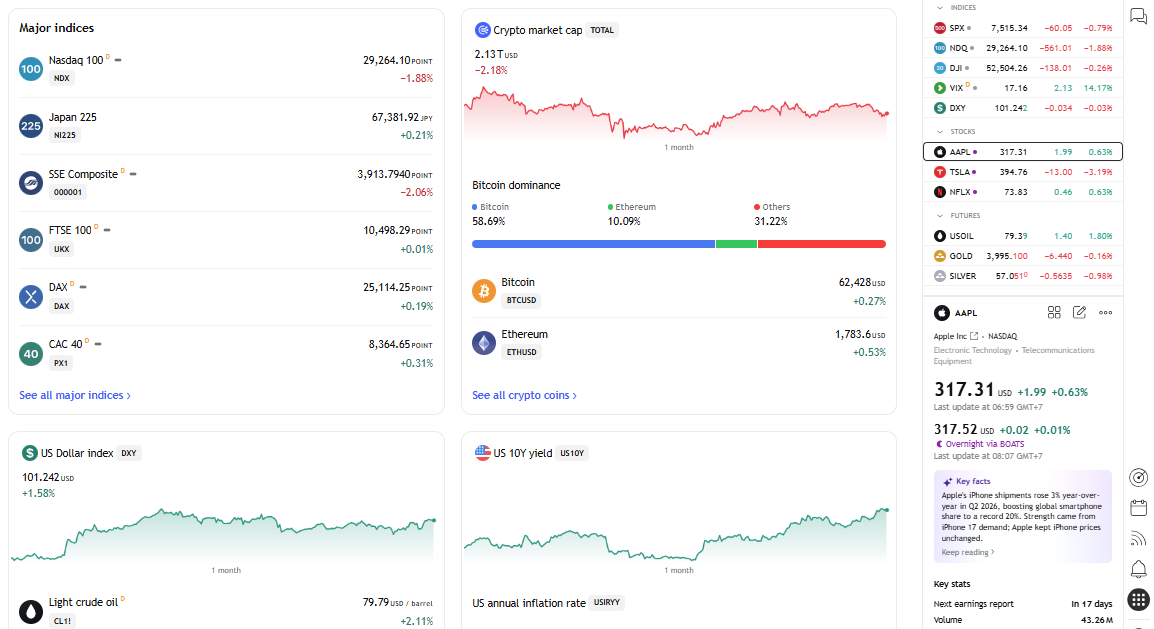
Task: Click the nine-dot grid icon in right toolbar
Action: (1139, 599)
